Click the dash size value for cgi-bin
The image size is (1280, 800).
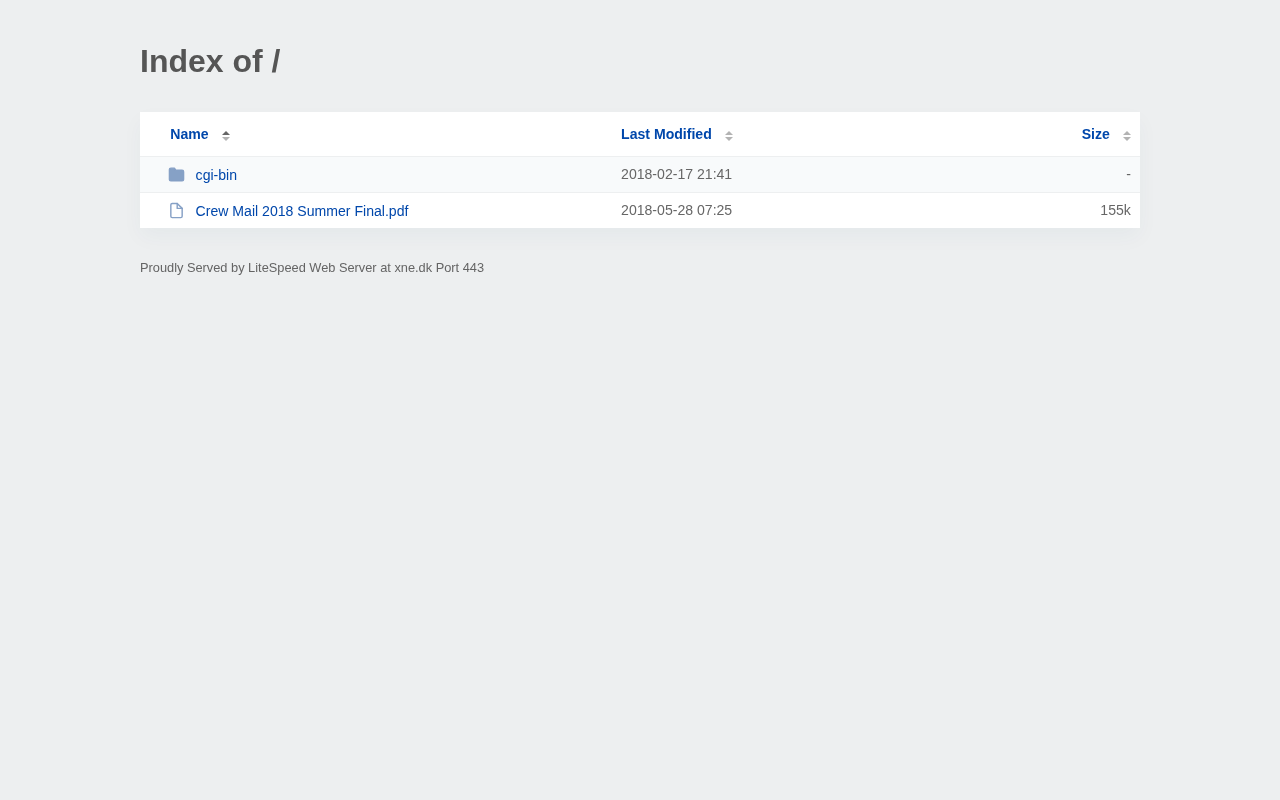tap(1128, 174)
